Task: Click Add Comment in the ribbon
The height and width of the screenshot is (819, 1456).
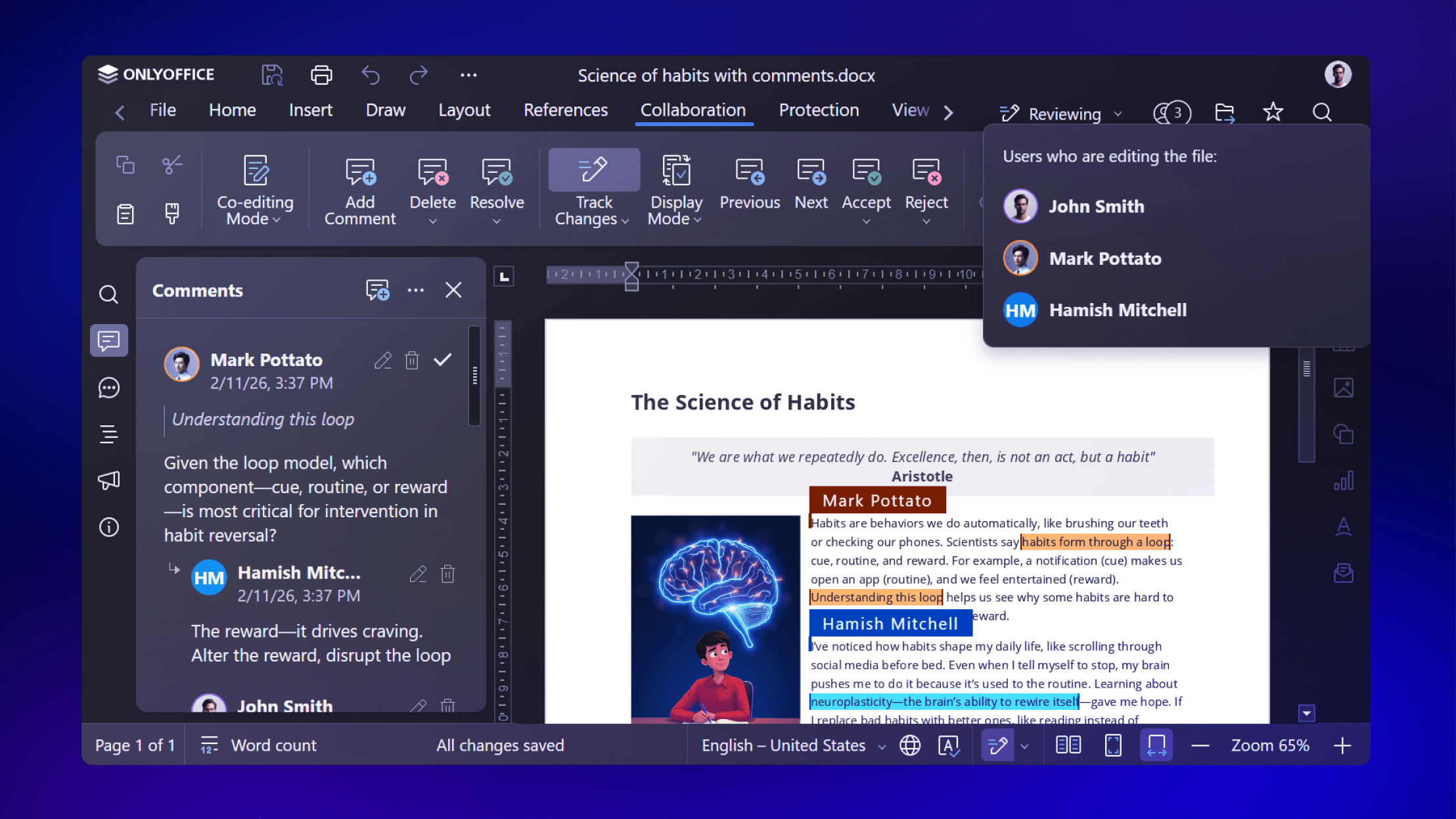Action: pyautogui.click(x=360, y=191)
